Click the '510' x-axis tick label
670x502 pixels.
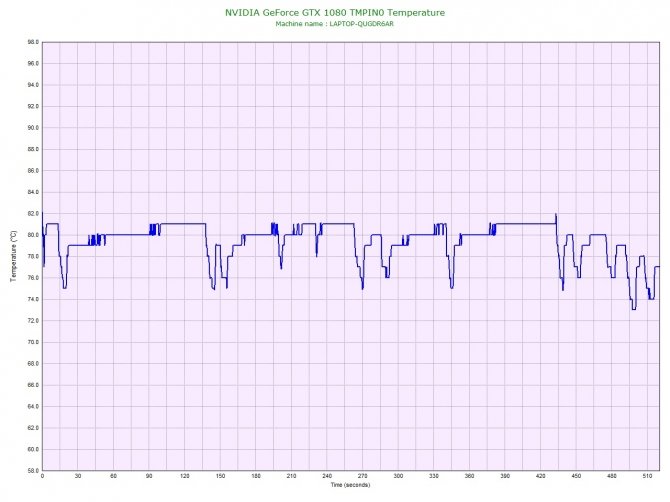point(647,476)
